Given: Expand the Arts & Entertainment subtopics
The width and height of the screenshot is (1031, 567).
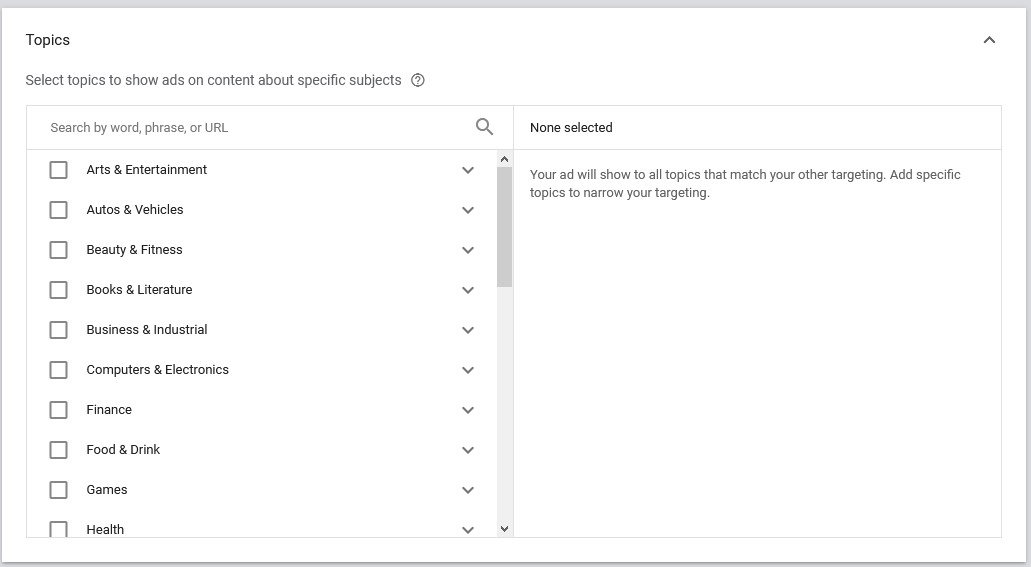Looking at the screenshot, I should [467, 170].
